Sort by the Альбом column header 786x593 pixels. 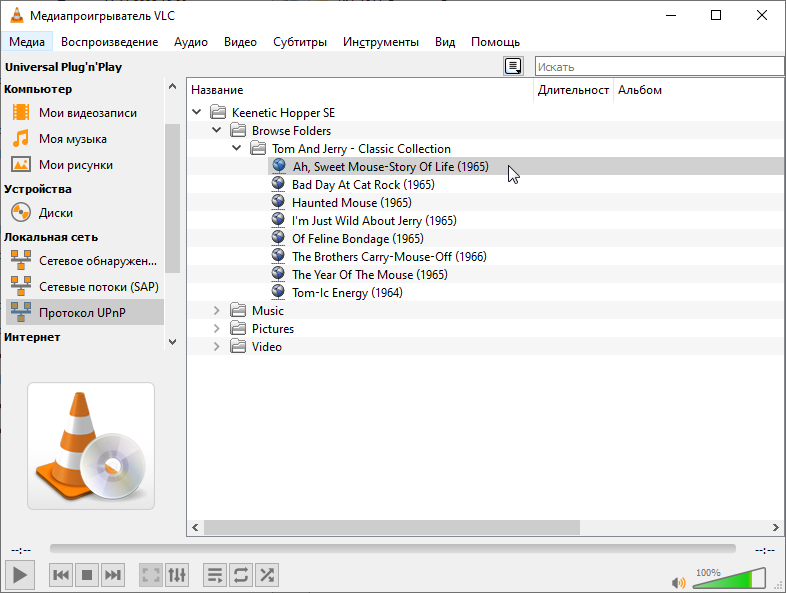699,90
